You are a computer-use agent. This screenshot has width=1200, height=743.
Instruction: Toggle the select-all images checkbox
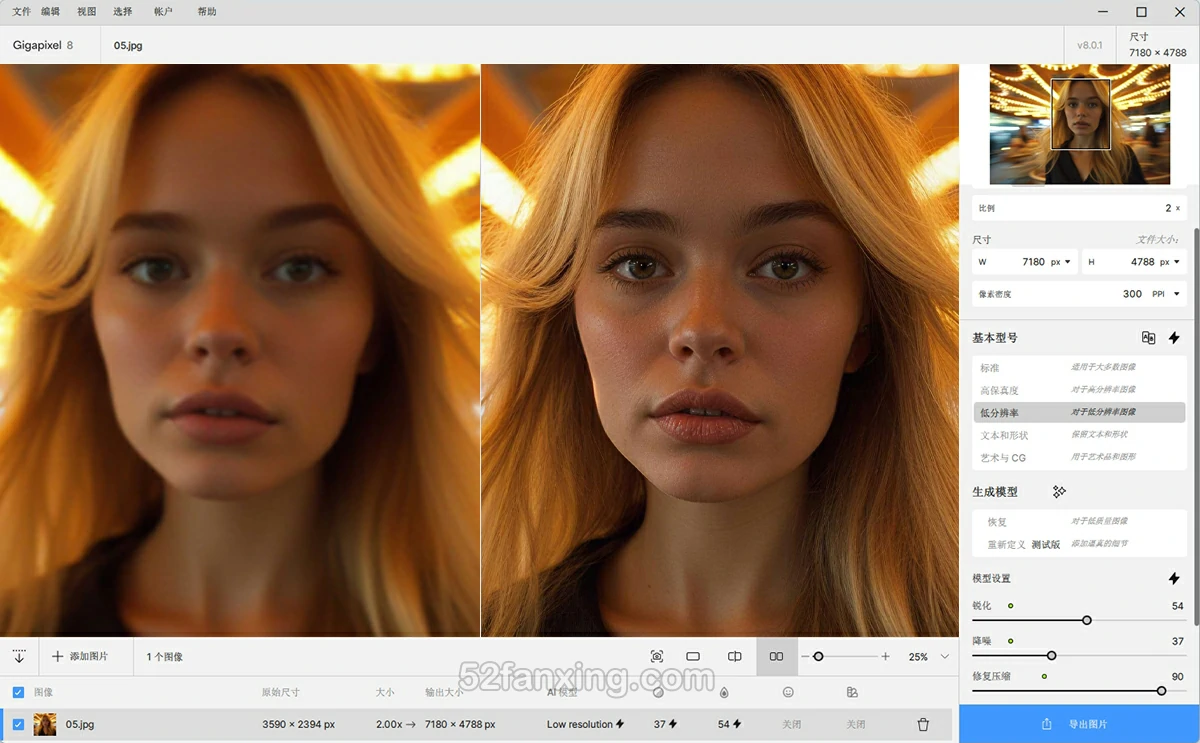click(x=18, y=692)
